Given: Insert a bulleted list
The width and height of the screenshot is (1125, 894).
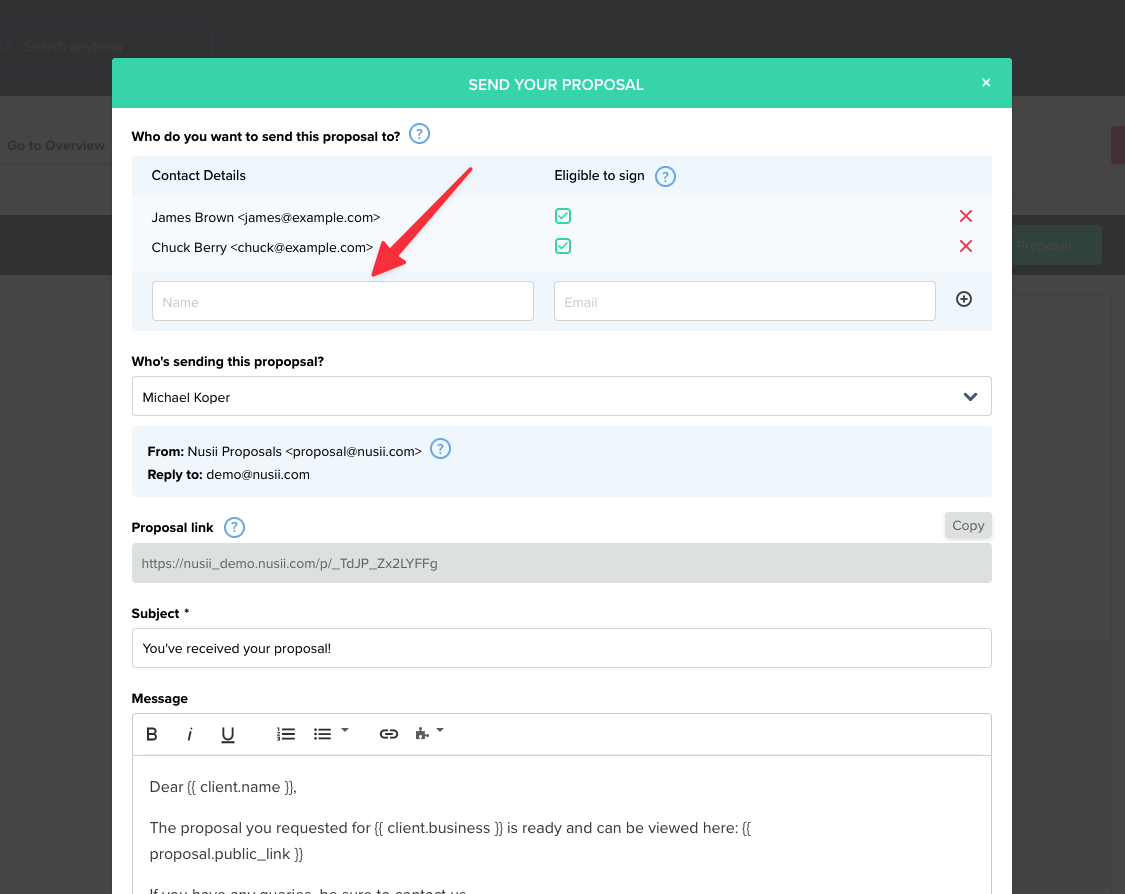Looking at the screenshot, I should pyautogui.click(x=322, y=734).
